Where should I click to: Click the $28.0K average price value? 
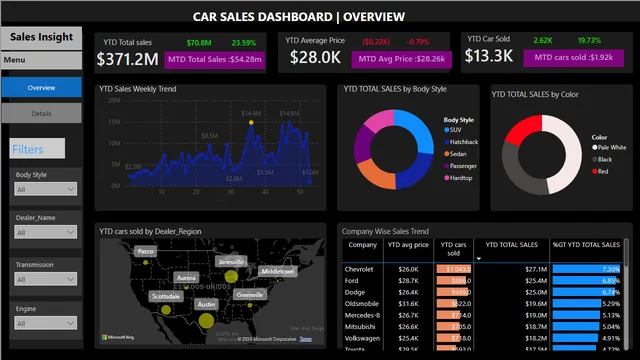(315, 58)
